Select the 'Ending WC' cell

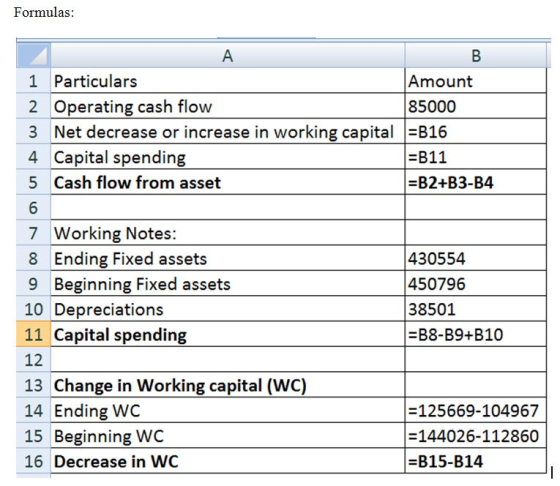(x=228, y=410)
